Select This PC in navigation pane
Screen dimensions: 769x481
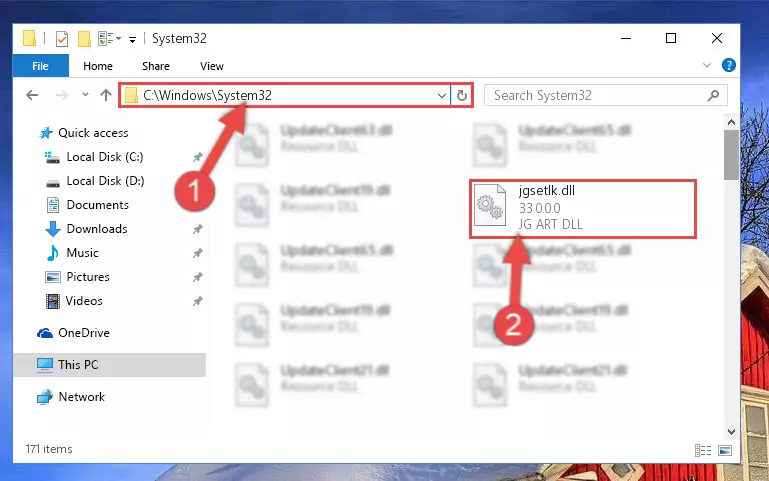coord(110,365)
